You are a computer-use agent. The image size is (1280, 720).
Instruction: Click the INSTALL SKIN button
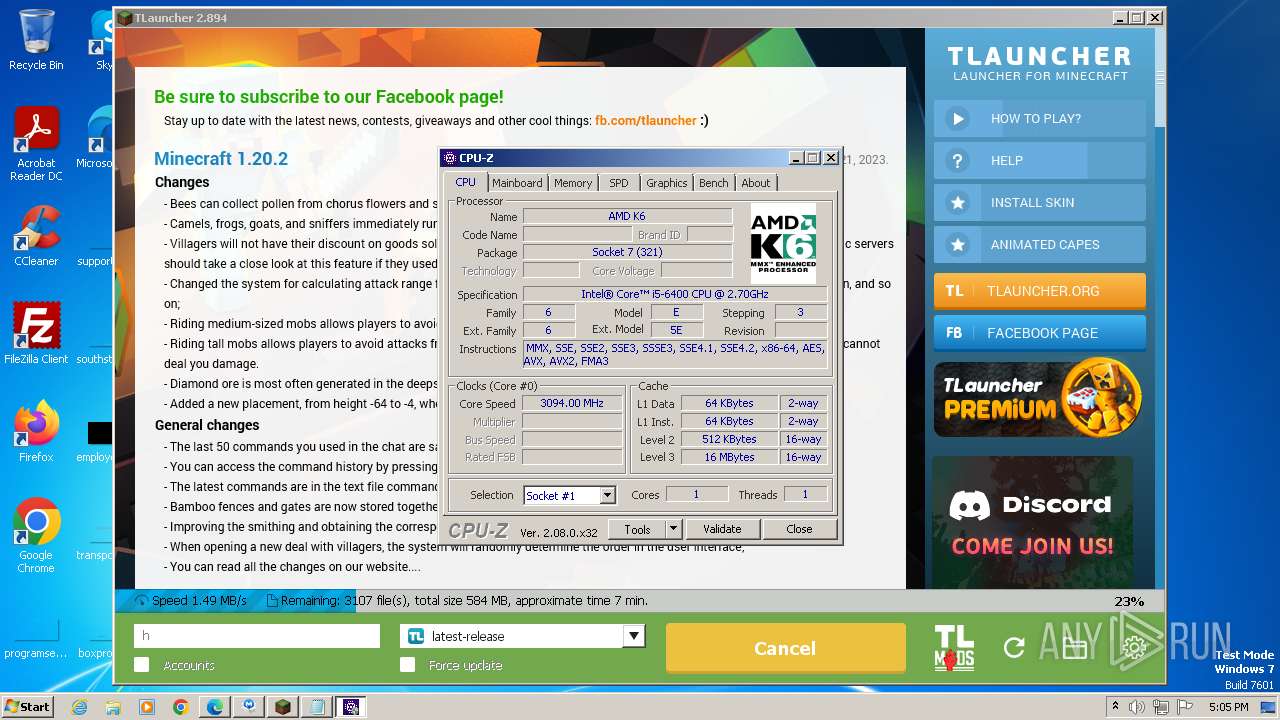point(1040,202)
